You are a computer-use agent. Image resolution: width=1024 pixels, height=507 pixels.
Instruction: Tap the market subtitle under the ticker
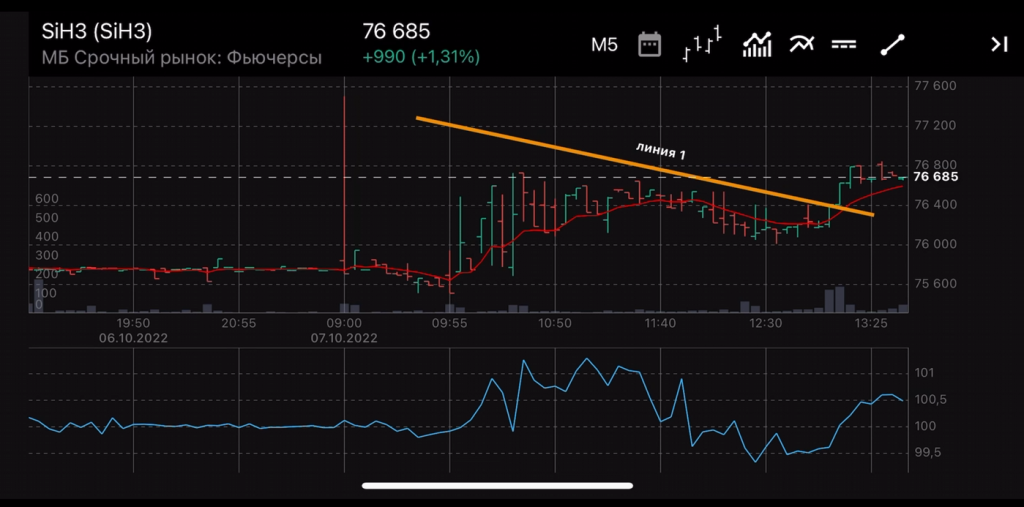(181, 58)
